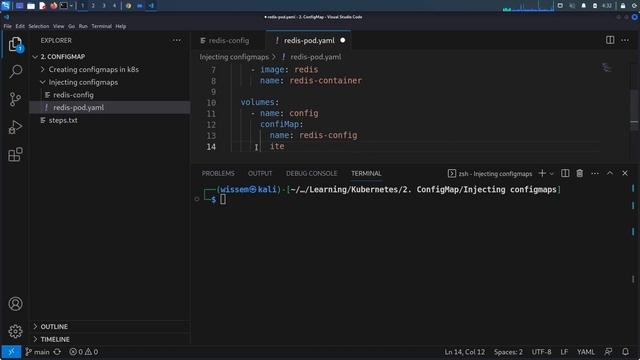Click the LF end-of-line indicator
Screen dimensions: 640x360
pyautogui.click(x=564, y=352)
